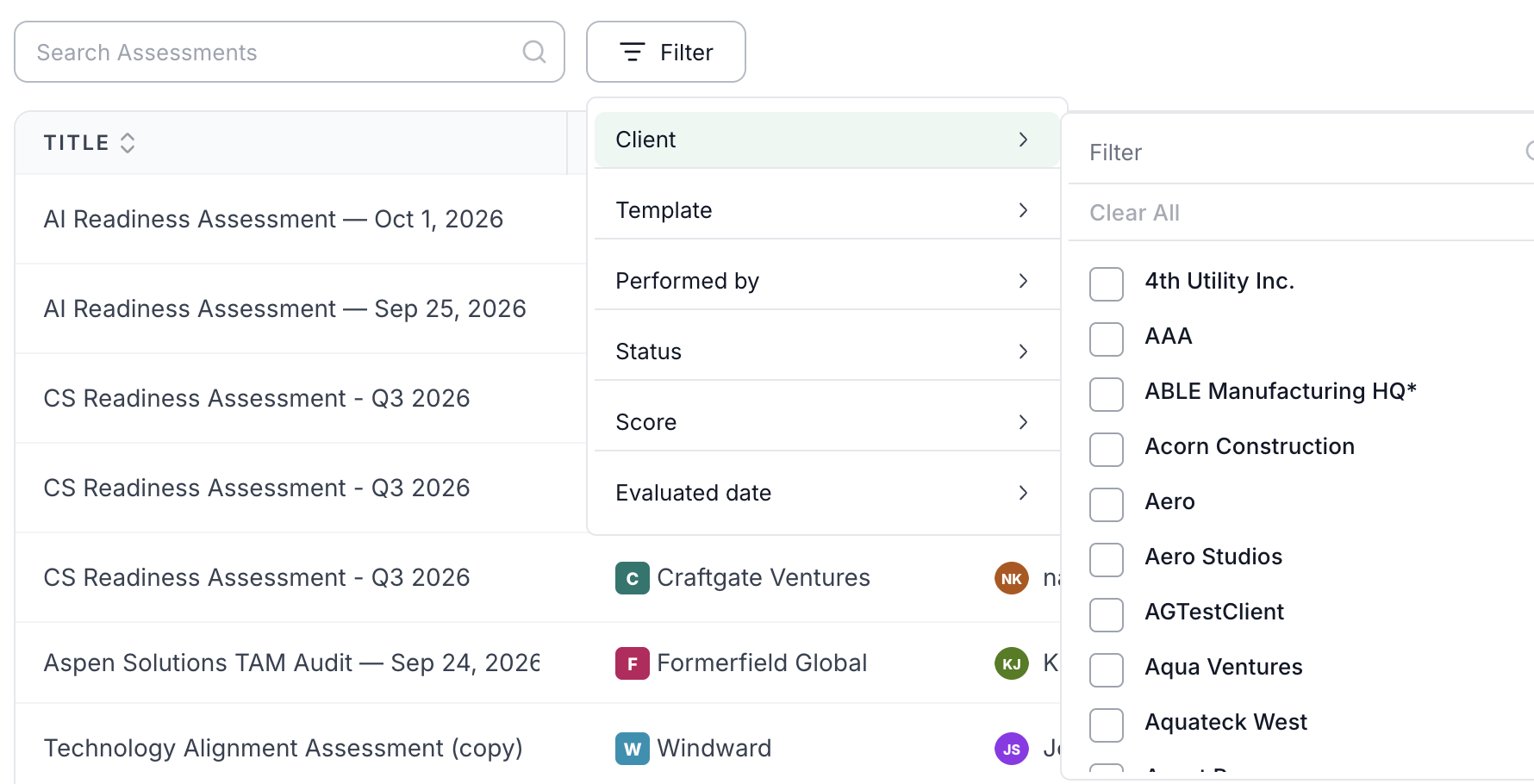Open AI Readiness Assessment — Oct 1, 2026
1534x784 pixels.
click(x=273, y=219)
